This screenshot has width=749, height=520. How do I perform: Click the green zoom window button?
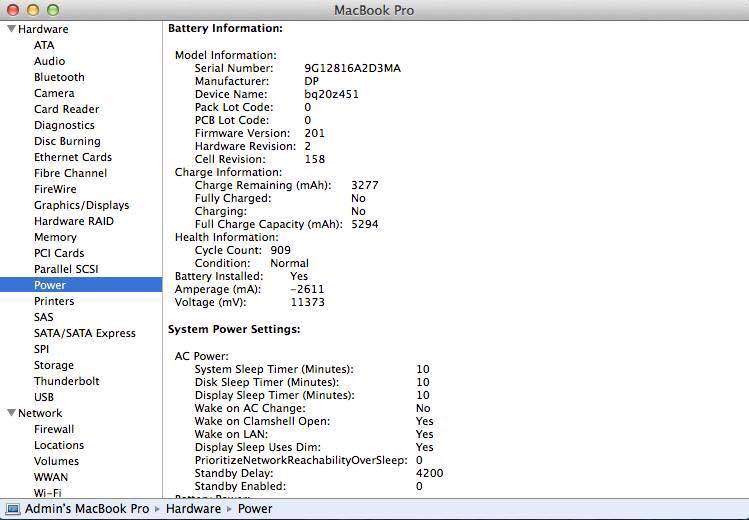[53, 10]
